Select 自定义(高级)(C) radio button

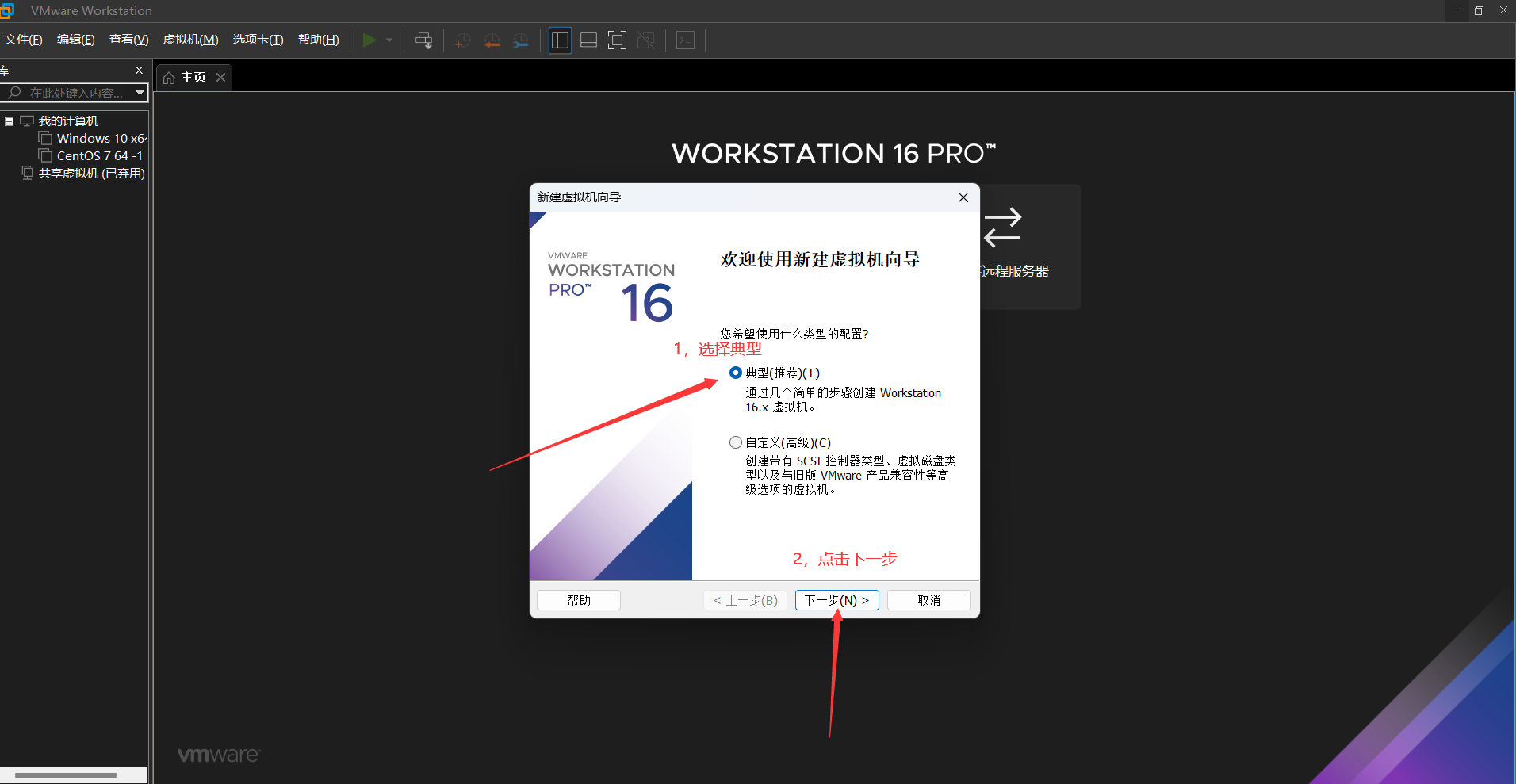736,442
